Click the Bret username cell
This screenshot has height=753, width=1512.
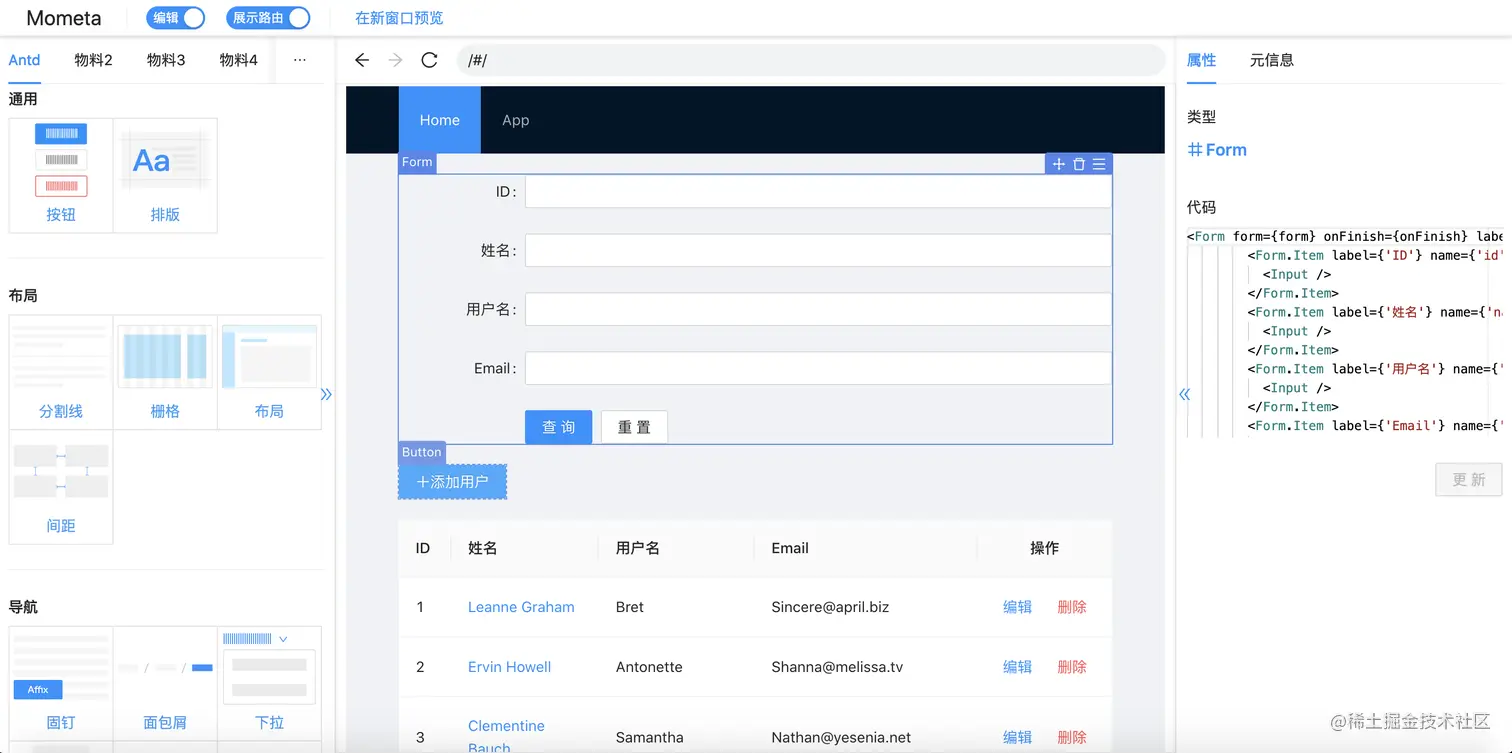click(x=630, y=607)
